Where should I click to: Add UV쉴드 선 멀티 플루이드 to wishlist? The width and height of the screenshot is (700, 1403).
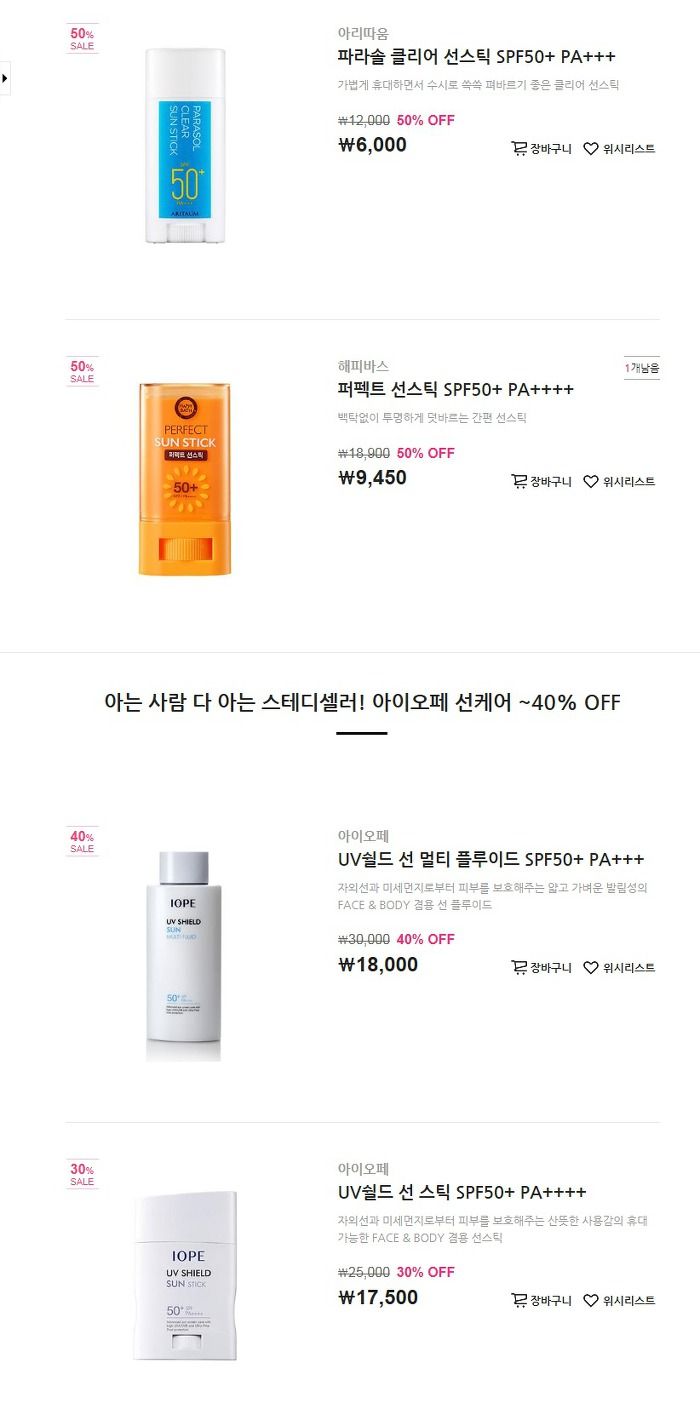pos(619,968)
